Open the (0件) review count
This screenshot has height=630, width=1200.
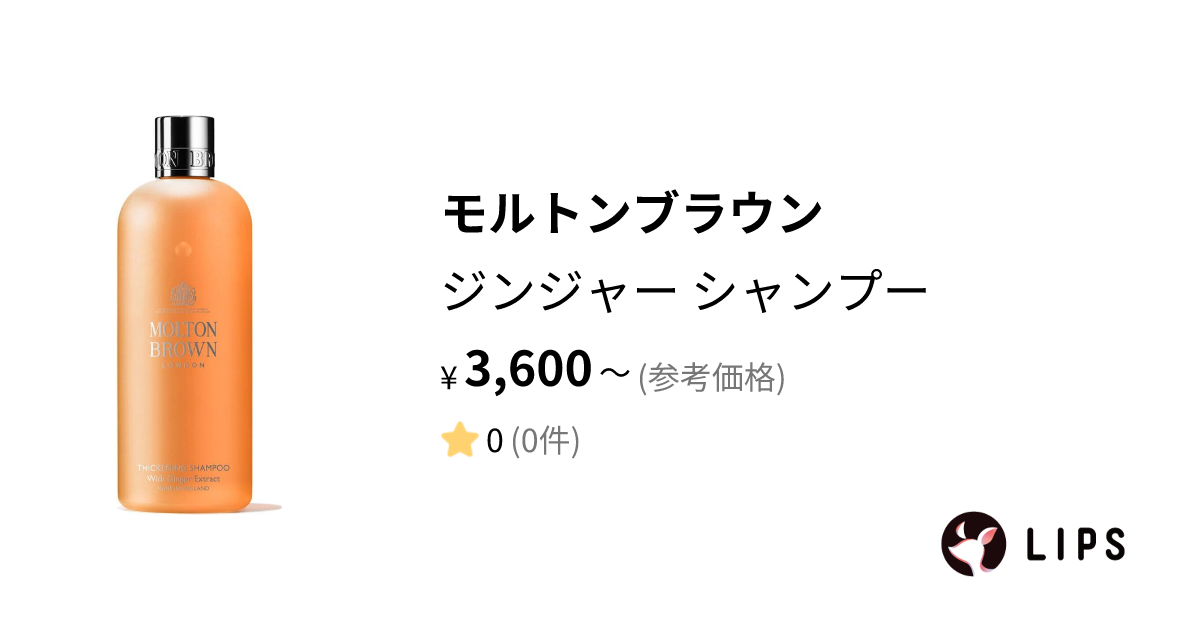[x=545, y=441]
